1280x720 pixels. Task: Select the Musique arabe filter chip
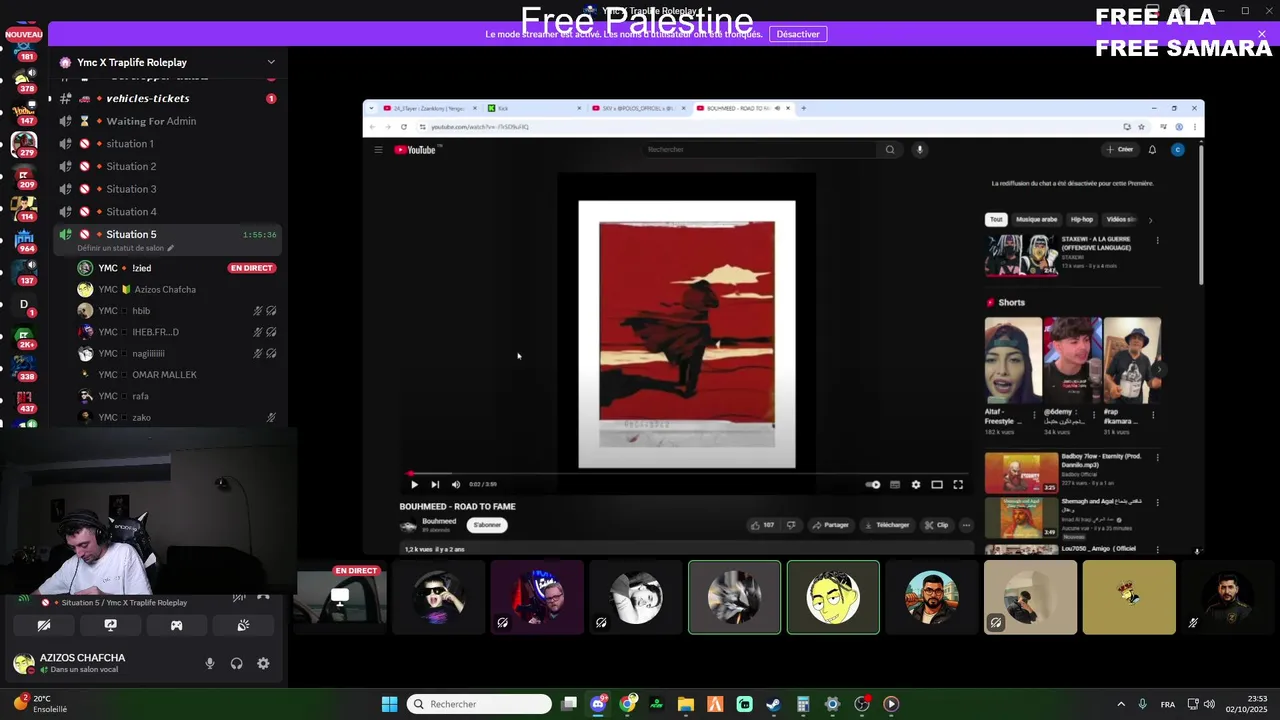tap(1036, 219)
